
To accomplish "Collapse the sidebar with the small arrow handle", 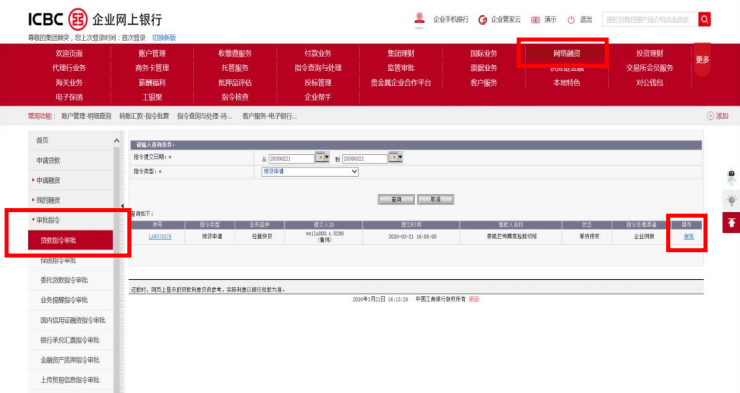I will pos(122,206).
